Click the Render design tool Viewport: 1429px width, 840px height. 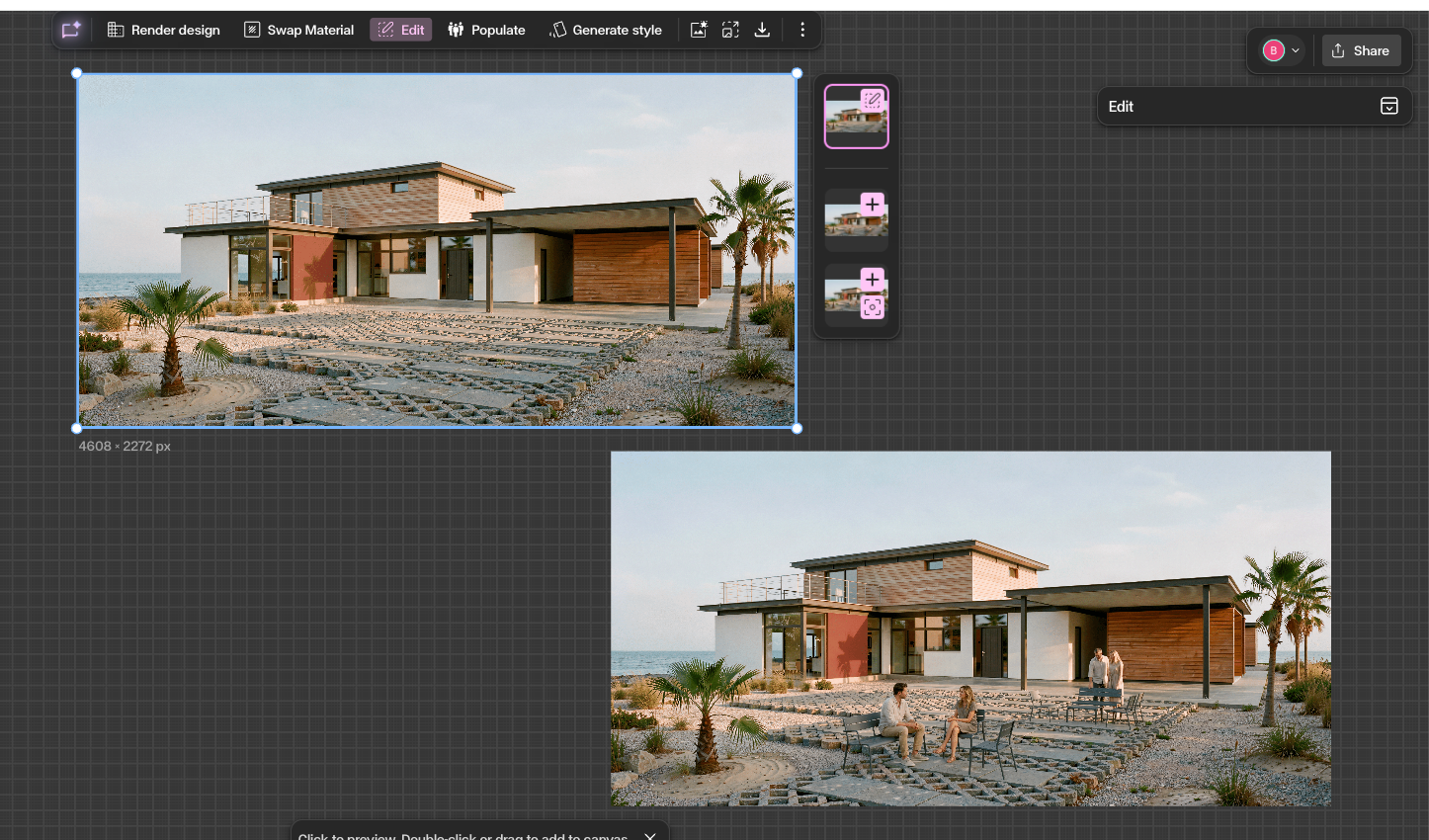coord(164,30)
